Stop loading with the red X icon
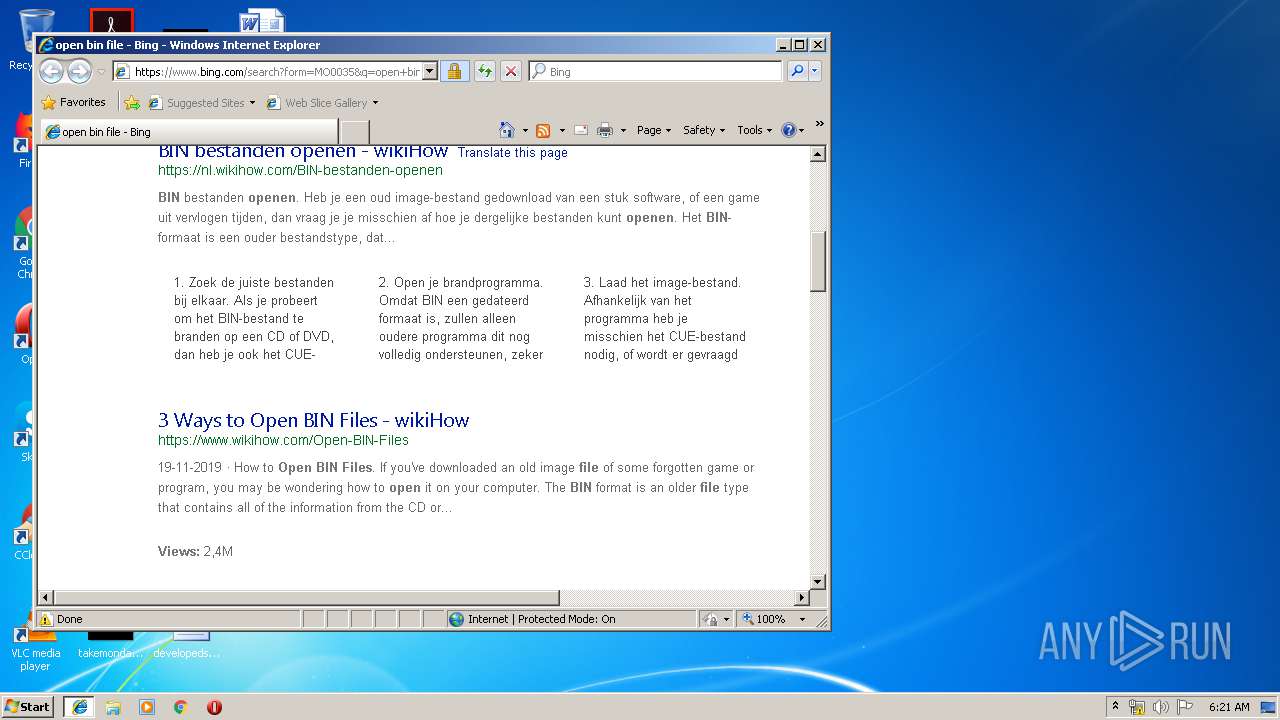The height and width of the screenshot is (720, 1280). pos(510,71)
